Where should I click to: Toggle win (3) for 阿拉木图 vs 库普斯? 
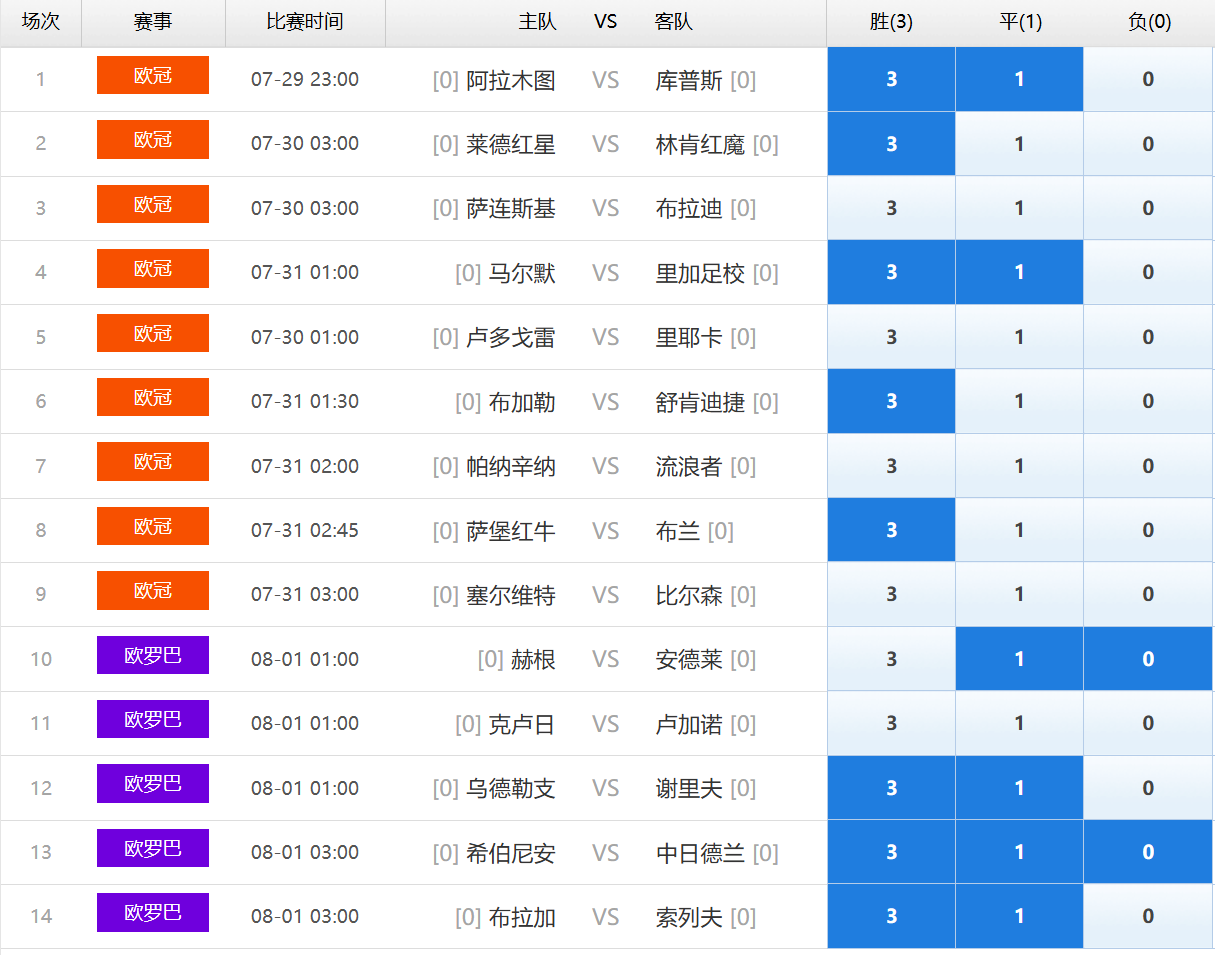tap(891, 80)
